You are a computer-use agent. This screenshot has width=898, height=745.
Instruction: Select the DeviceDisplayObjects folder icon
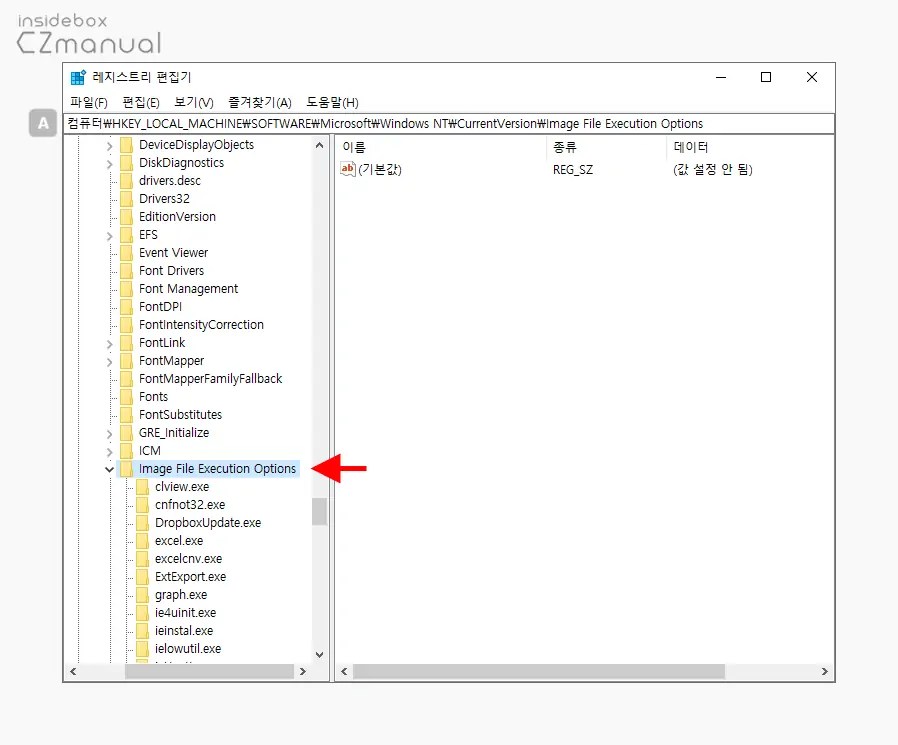(127, 145)
